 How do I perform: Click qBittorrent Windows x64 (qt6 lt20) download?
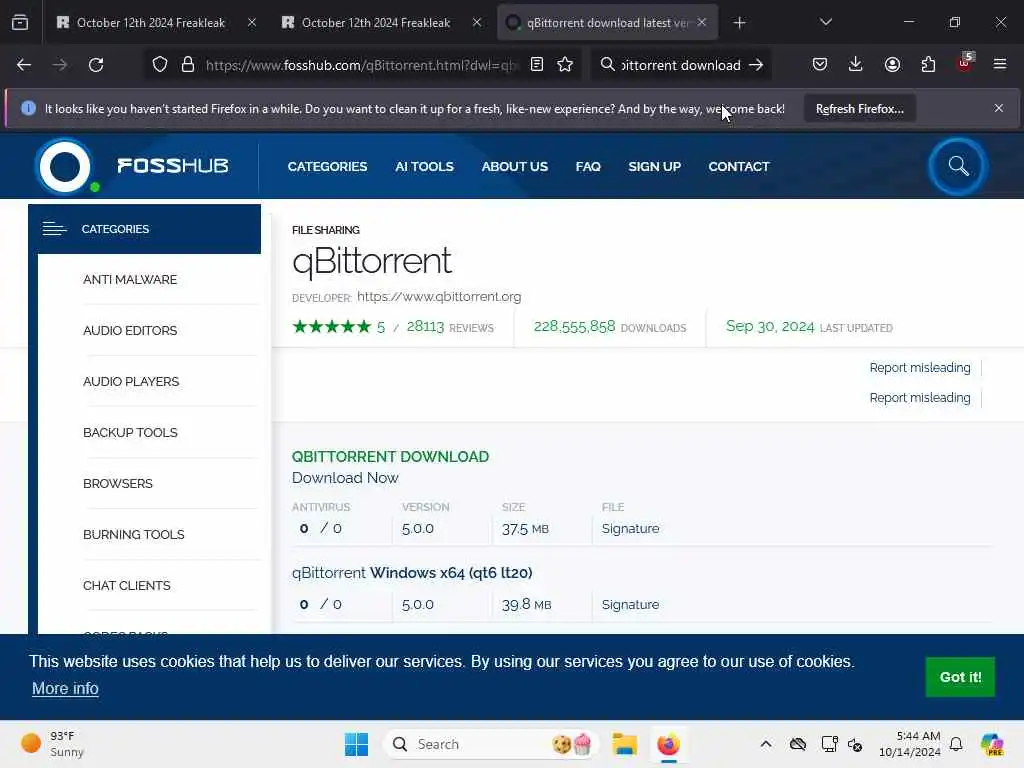[412, 573]
